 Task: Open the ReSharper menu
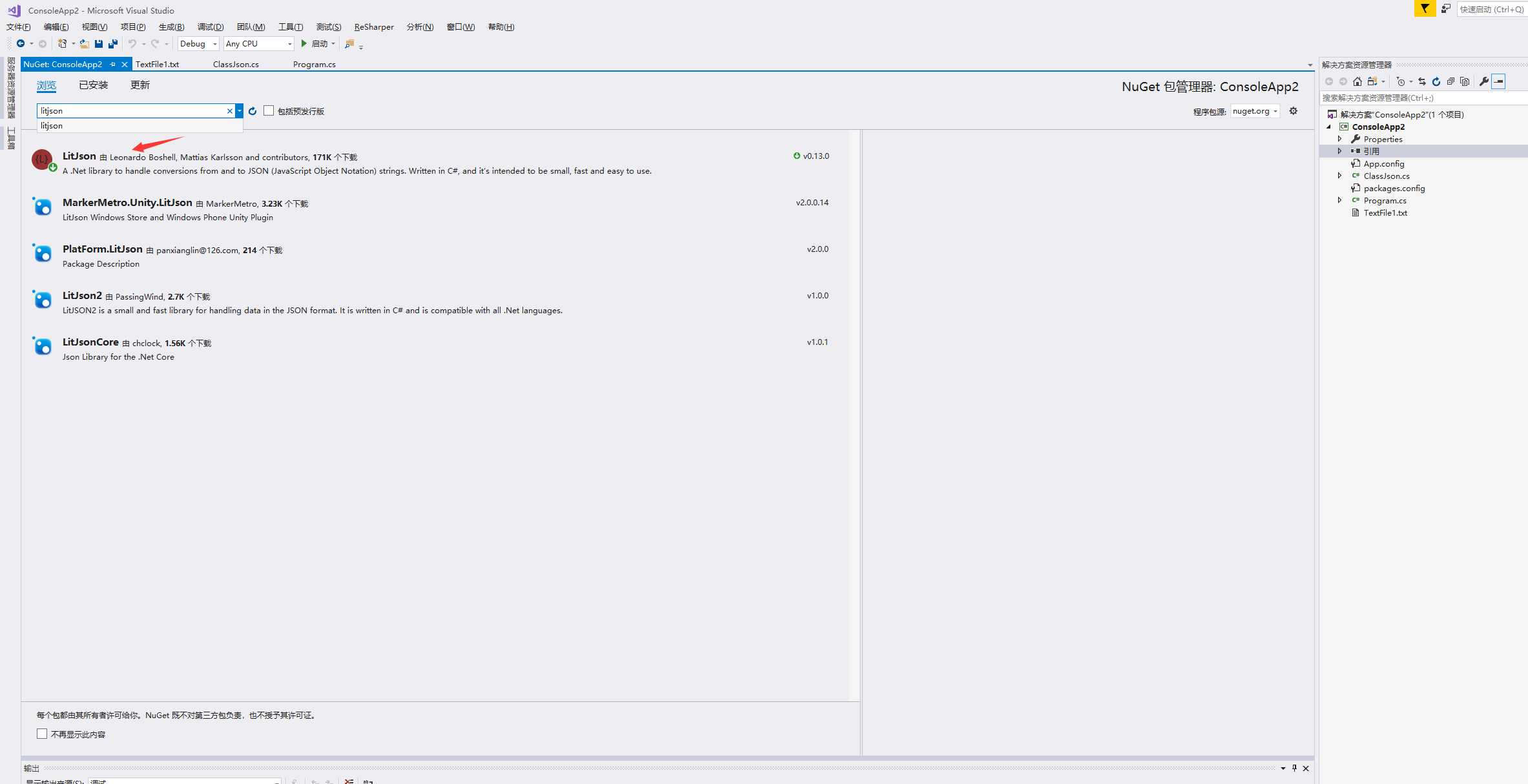[373, 27]
